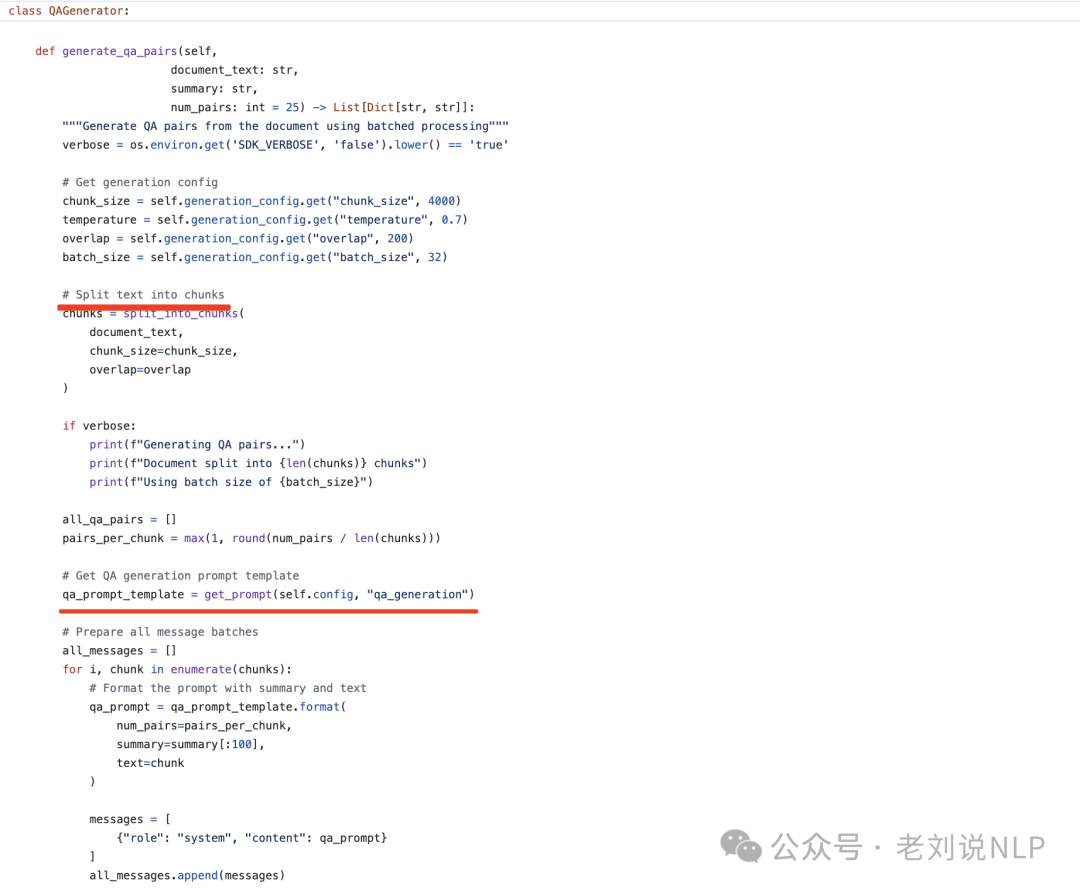Click the 'if verbose:' statement
The height and width of the screenshot is (891, 1080).
click(x=99, y=426)
